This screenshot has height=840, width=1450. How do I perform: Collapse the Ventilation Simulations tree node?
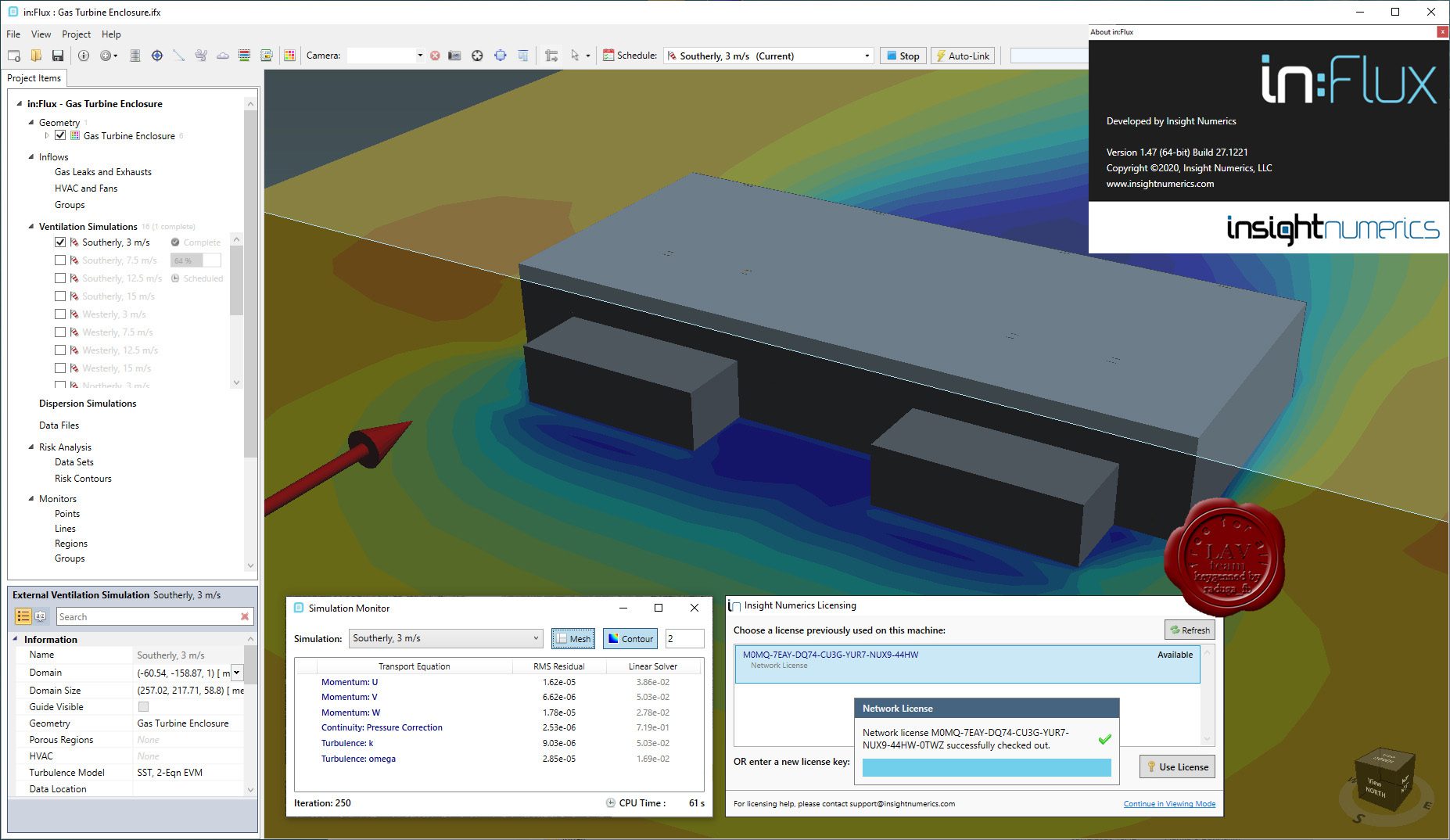31,226
